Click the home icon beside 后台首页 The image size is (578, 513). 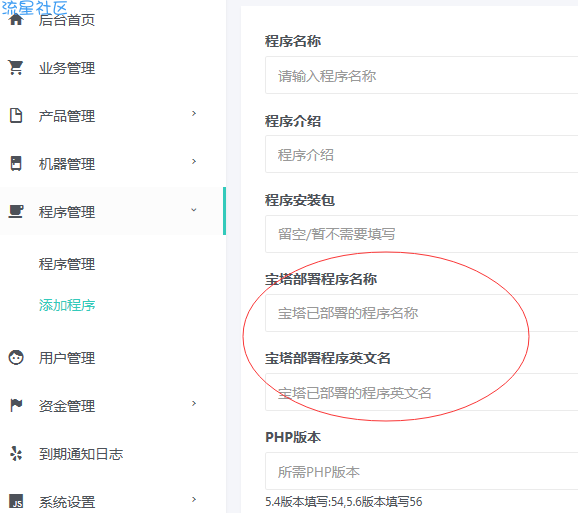[x=16, y=19]
